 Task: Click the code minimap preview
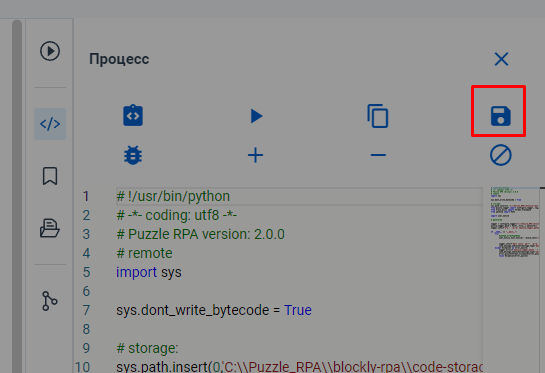(514, 222)
